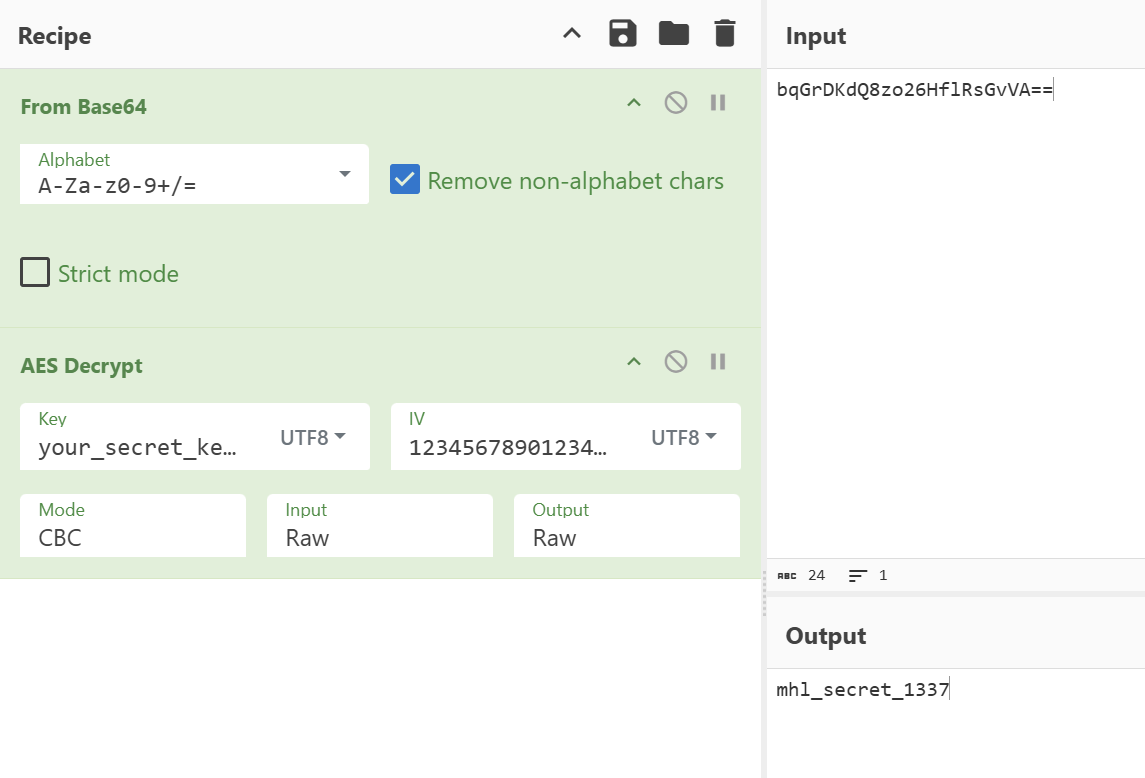Load a saved recipe
This screenshot has width=1145, height=778.
(673, 32)
